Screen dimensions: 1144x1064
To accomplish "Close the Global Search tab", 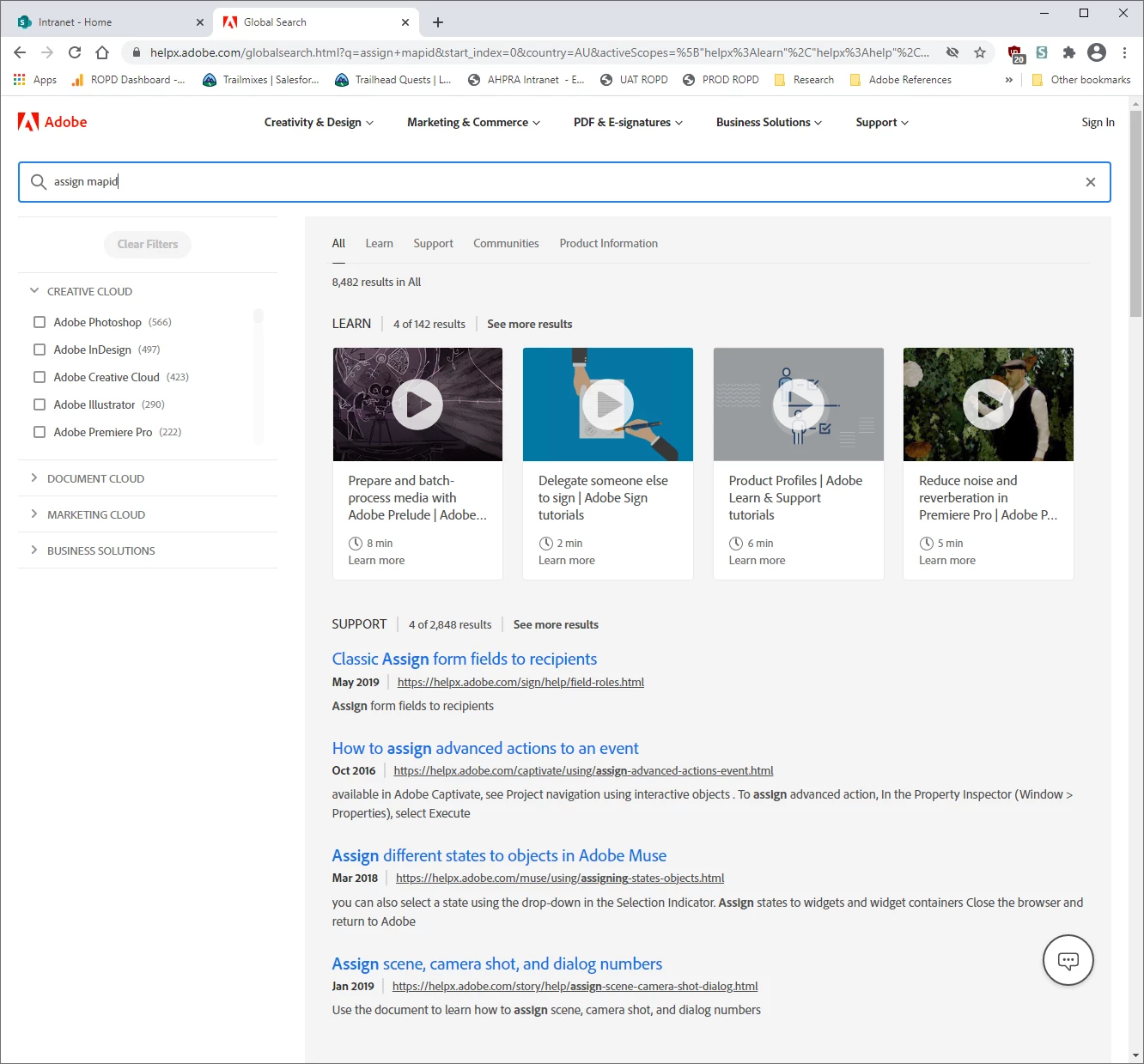I will coord(405,22).
